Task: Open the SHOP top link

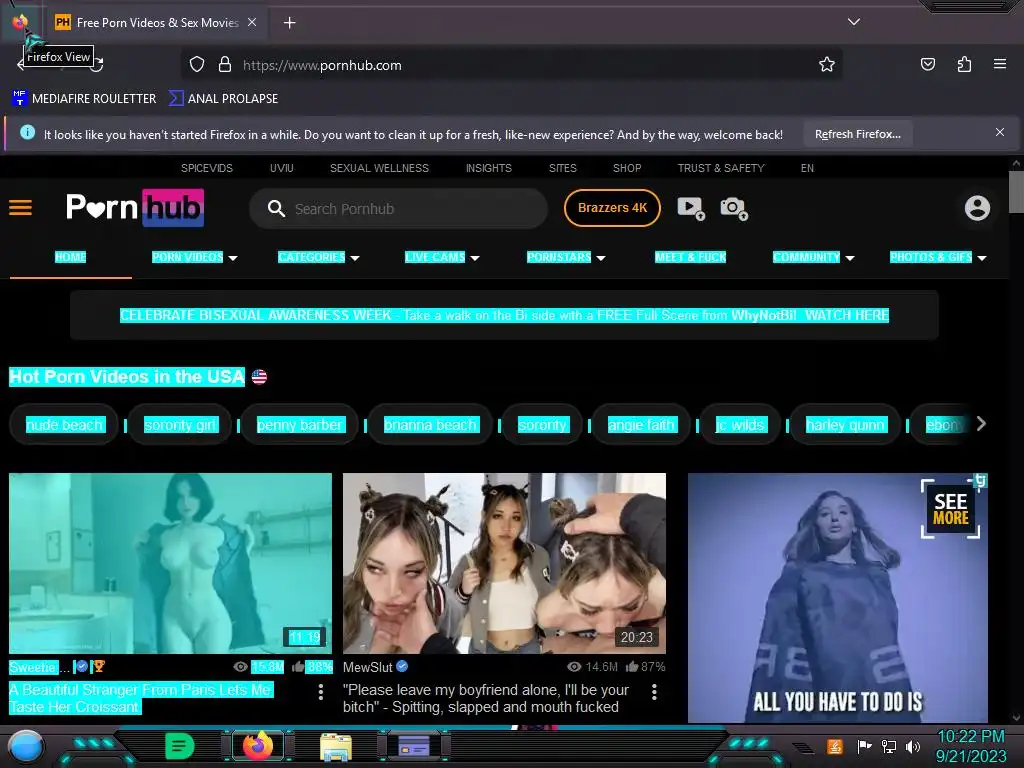Action: pyautogui.click(x=627, y=168)
